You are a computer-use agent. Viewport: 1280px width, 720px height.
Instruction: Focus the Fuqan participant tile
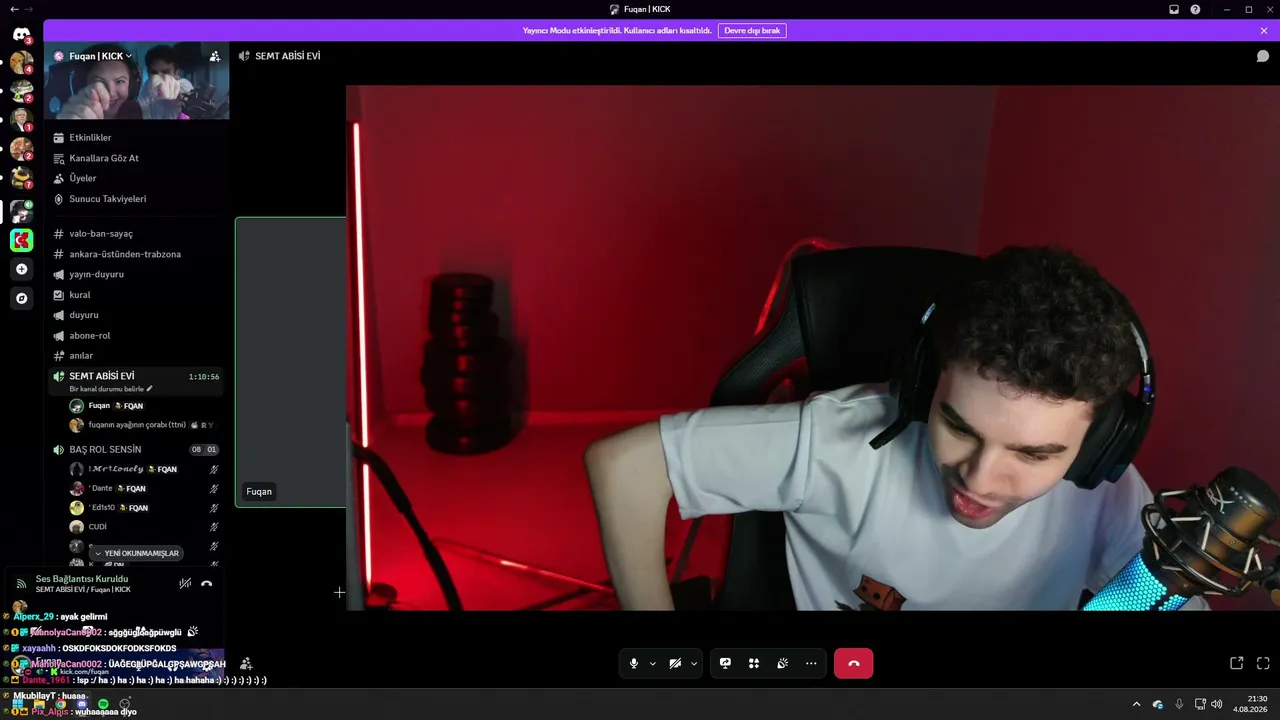291,362
